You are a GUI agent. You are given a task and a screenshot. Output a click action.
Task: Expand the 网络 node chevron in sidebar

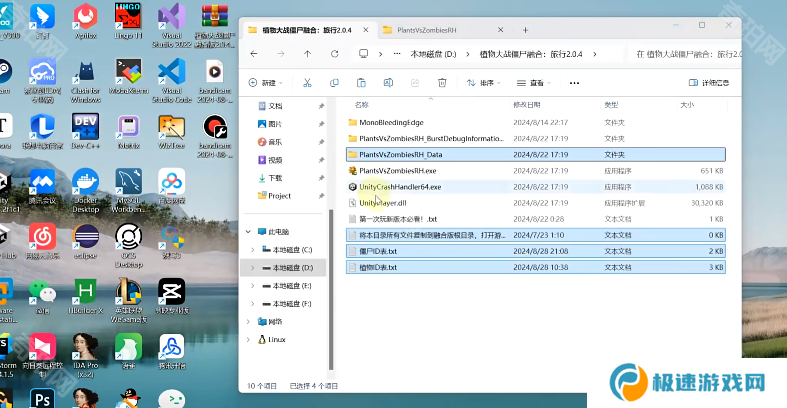248,322
